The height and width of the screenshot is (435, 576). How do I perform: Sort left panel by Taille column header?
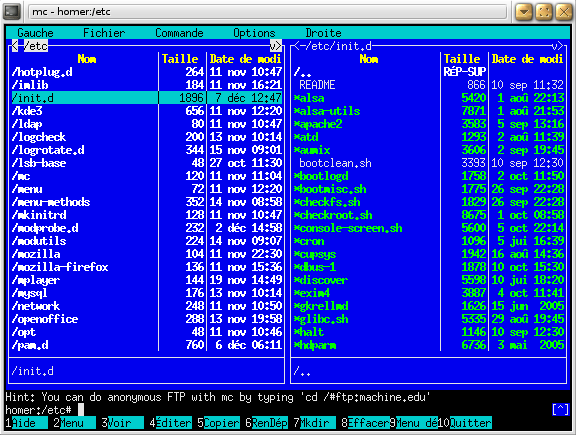[x=180, y=59]
